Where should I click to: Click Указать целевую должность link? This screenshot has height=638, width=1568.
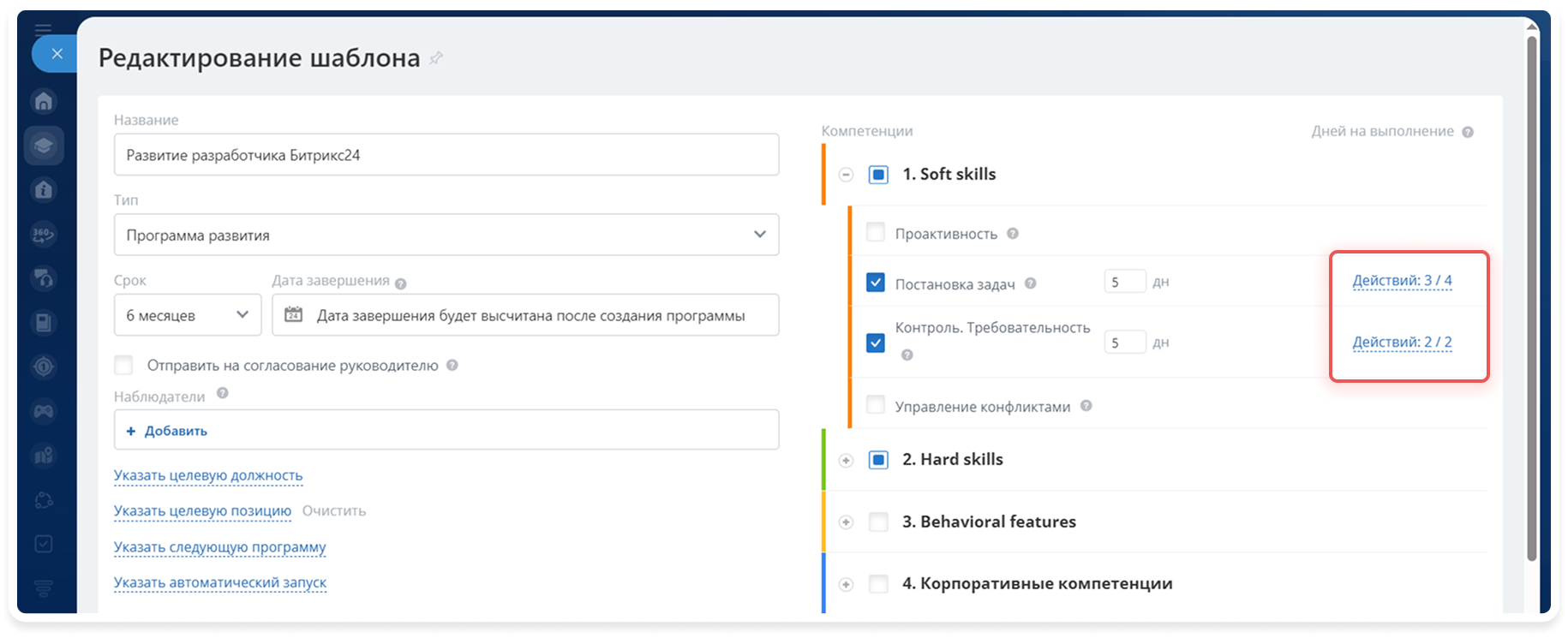[208, 475]
